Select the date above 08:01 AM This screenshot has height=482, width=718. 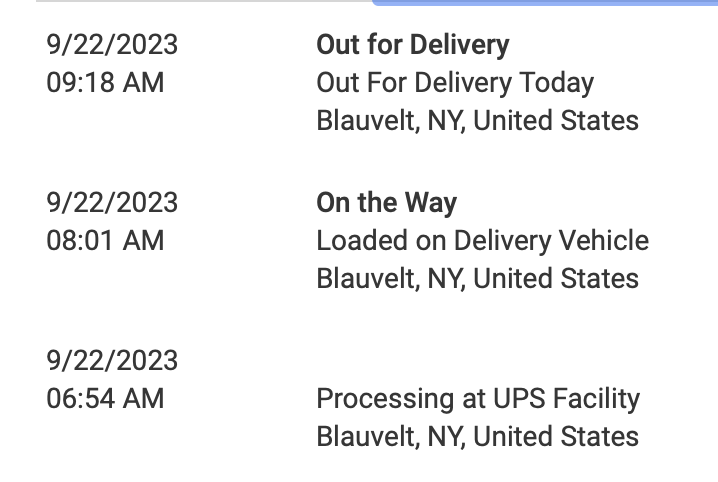(112, 203)
